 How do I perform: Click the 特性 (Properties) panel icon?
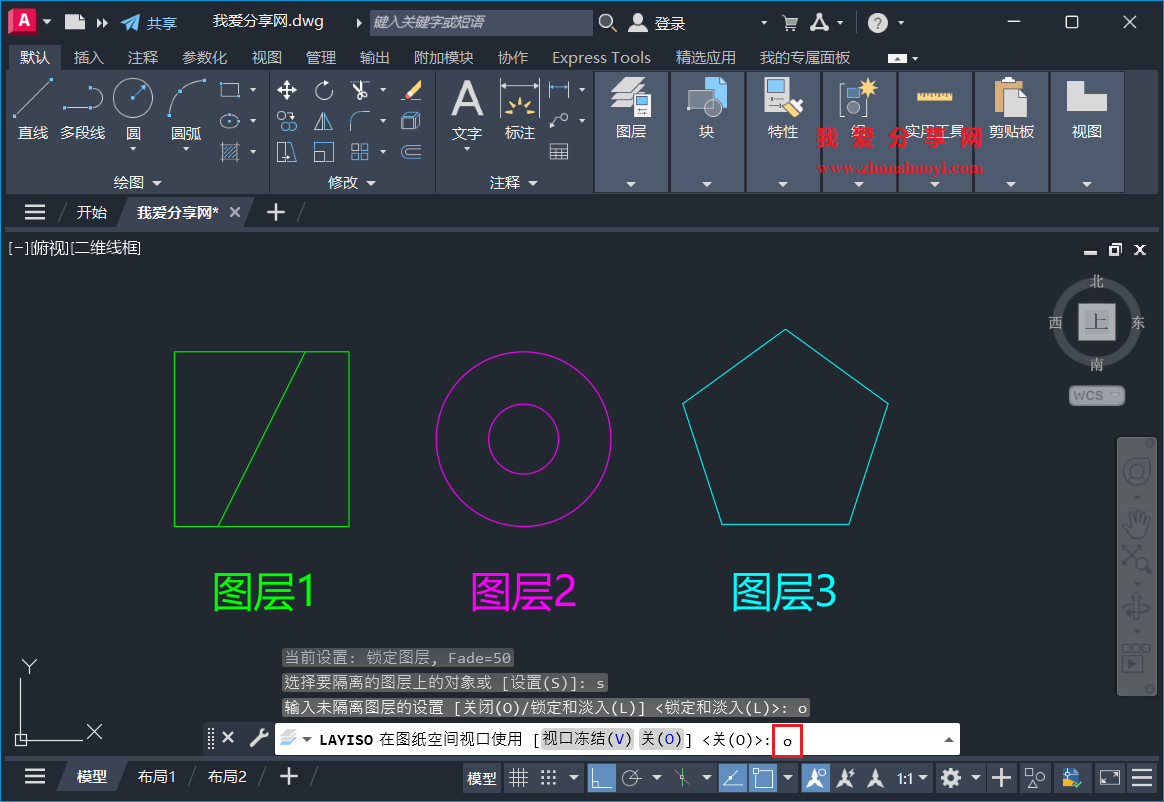tap(783, 102)
